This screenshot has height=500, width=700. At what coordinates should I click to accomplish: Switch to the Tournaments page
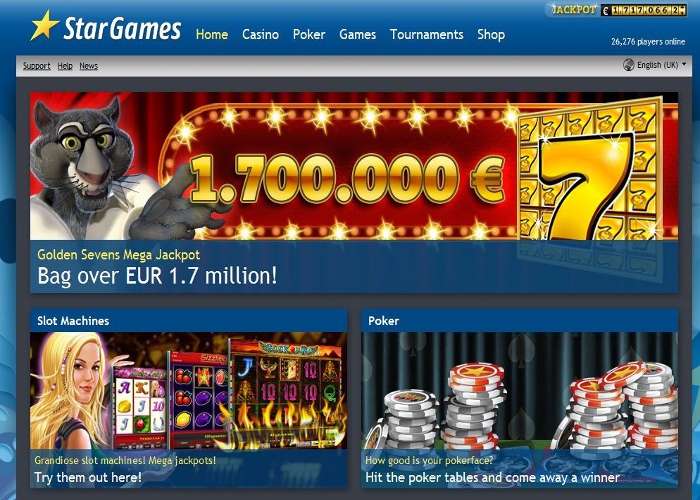pyautogui.click(x=426, y=34)
